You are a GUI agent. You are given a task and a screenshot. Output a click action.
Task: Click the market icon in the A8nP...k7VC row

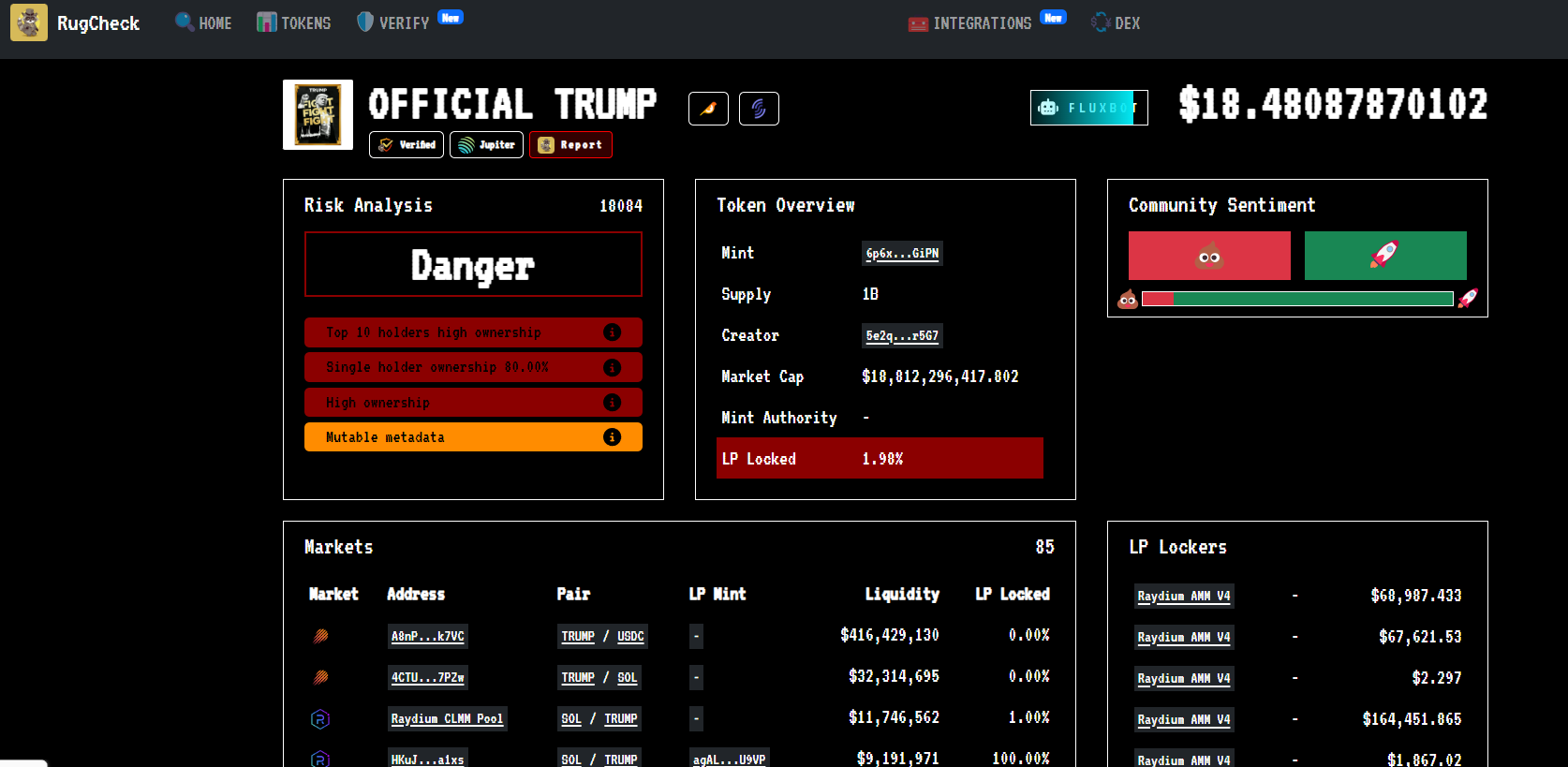point(320,636)
